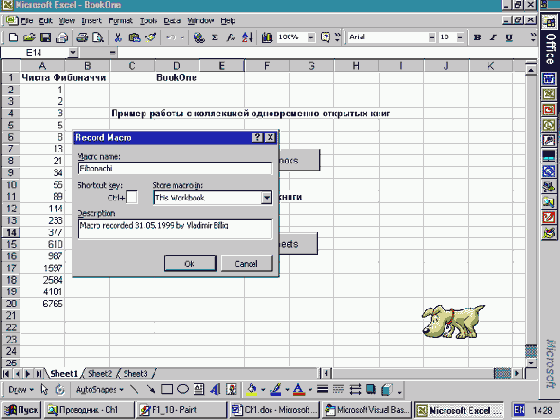Open Print Preview from the toolbar

click(x=98, y=37)
